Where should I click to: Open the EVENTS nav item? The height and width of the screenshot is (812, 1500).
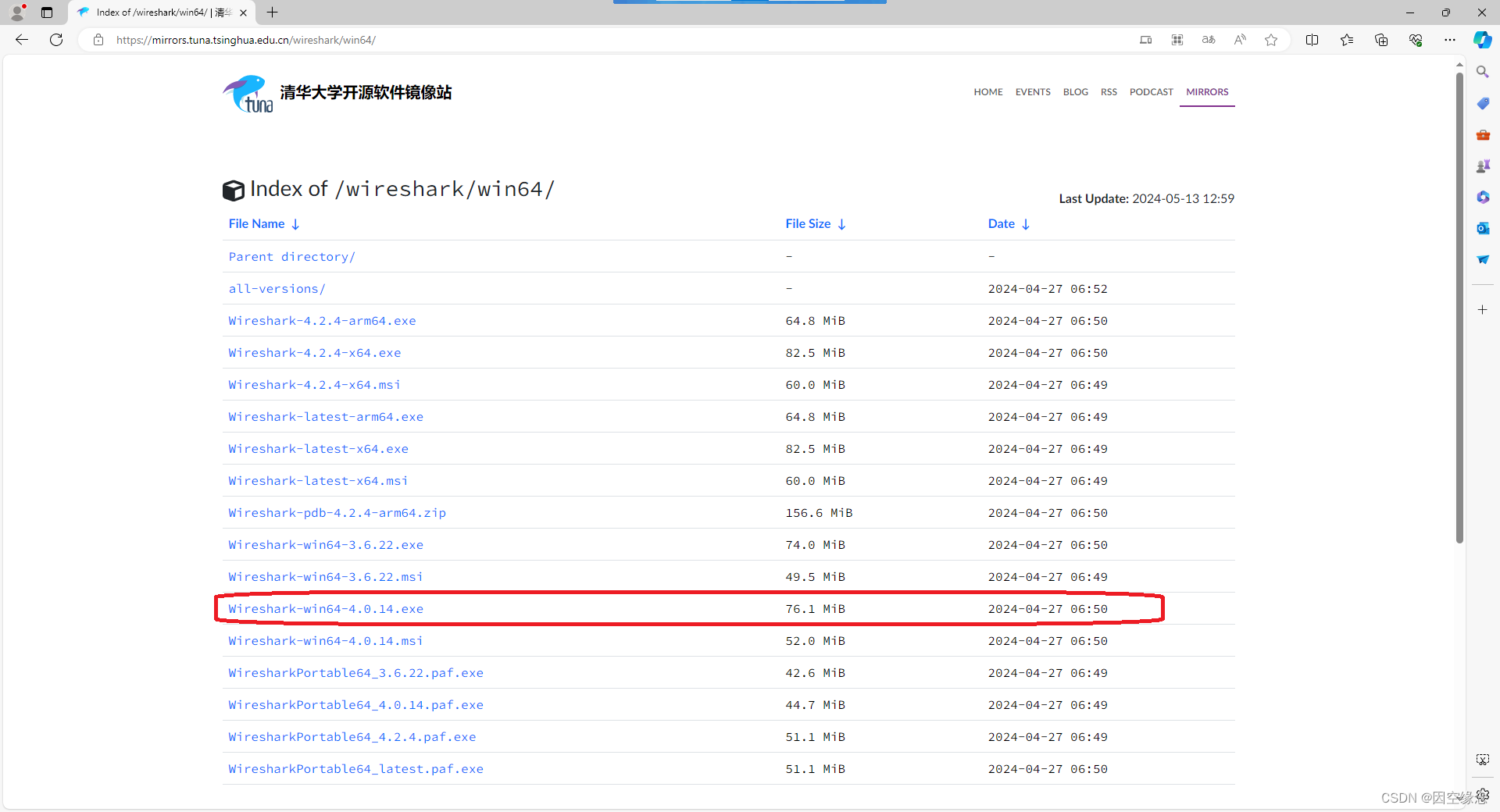(x=1033, y=92)
